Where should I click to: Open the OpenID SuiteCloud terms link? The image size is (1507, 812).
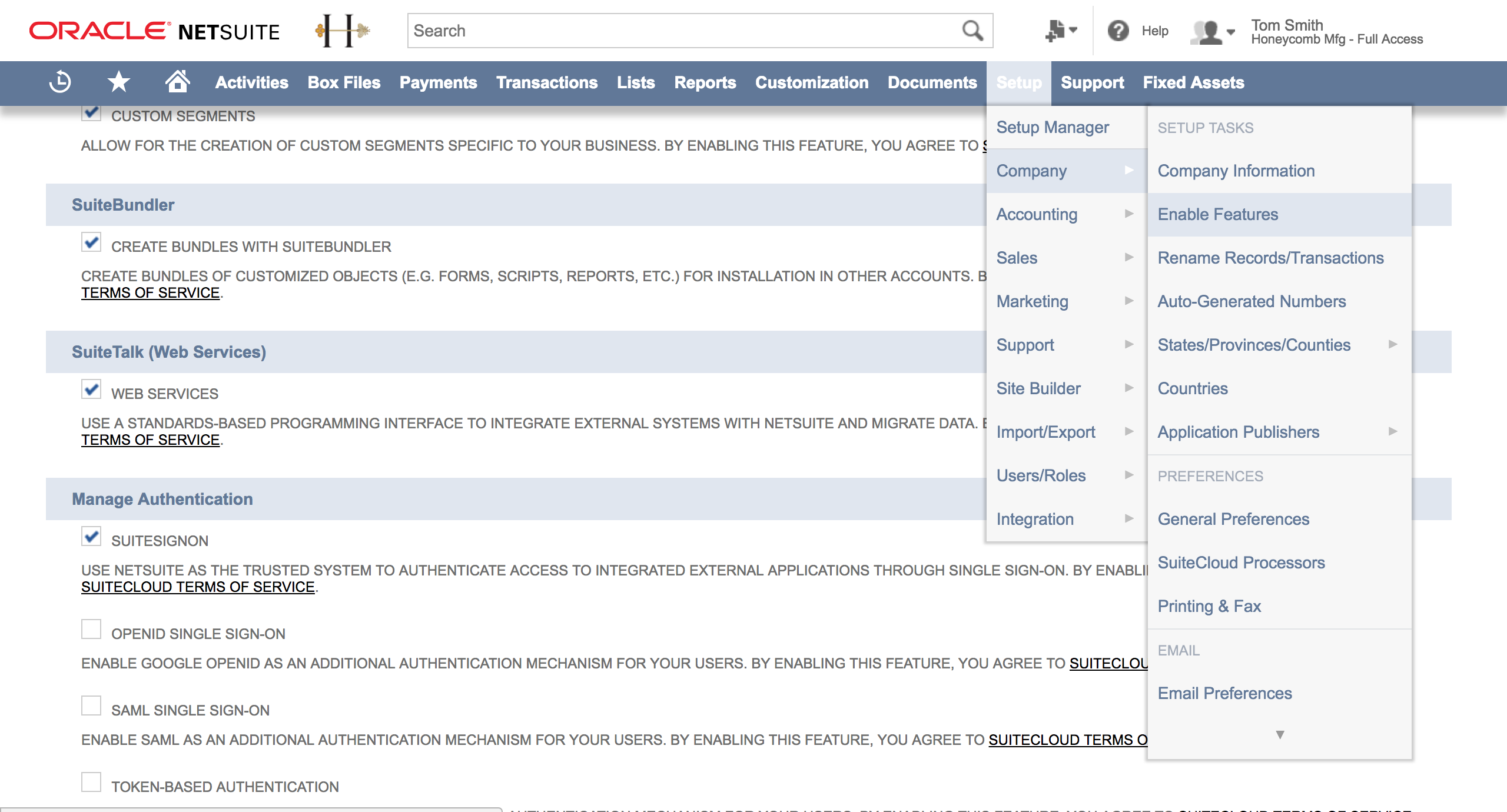click(x=1108, y=663)
